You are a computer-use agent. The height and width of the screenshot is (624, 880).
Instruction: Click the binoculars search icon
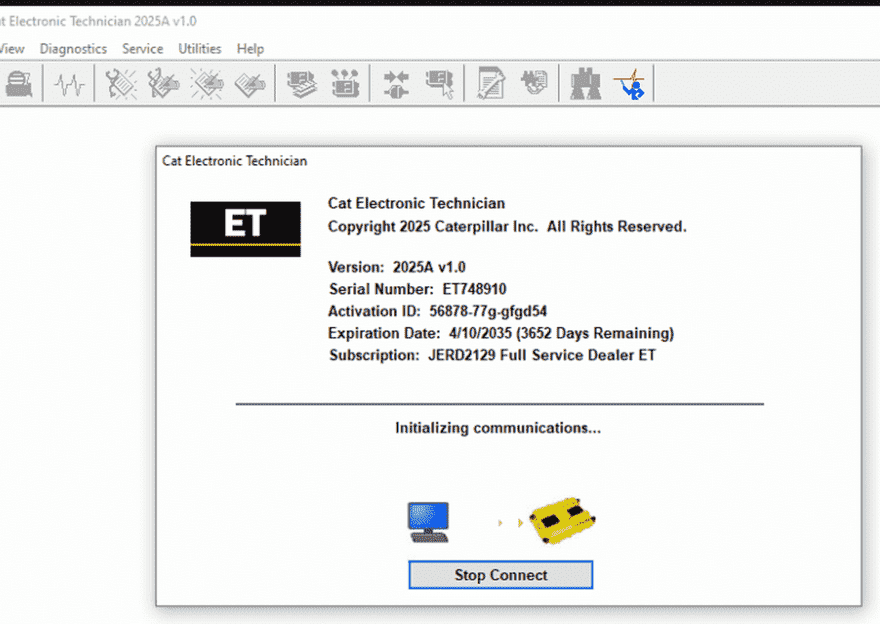tap(585, 84)
